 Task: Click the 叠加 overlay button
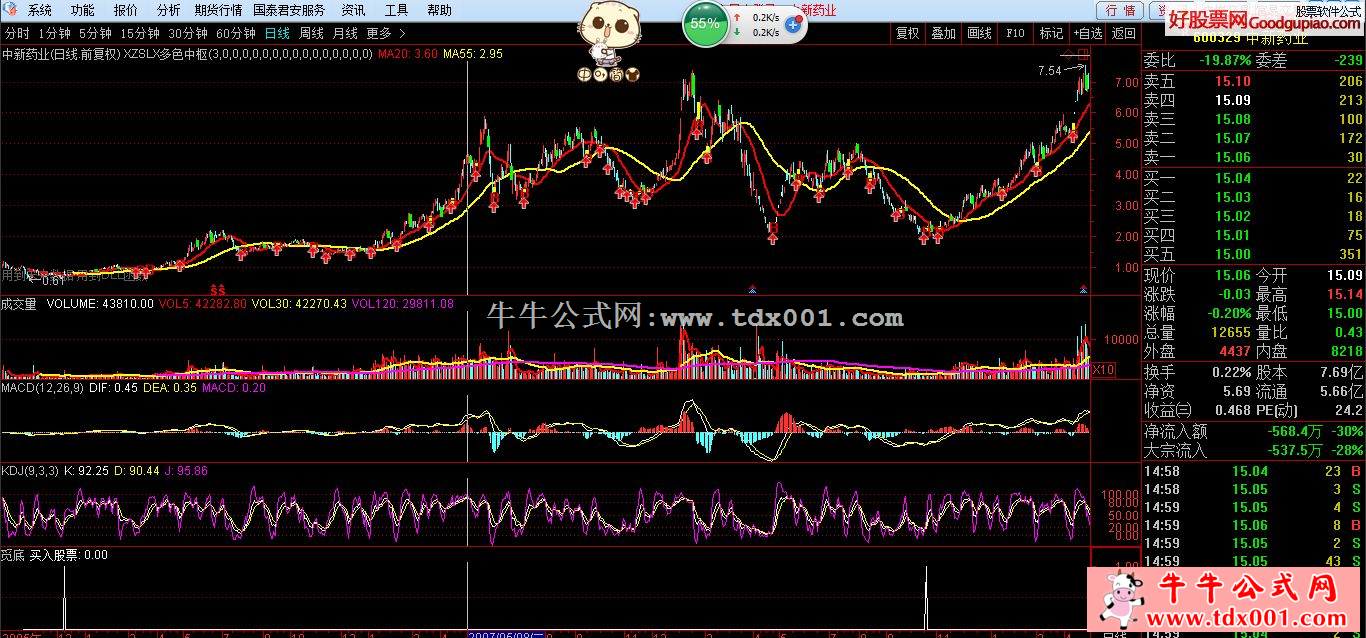(943, 33)
